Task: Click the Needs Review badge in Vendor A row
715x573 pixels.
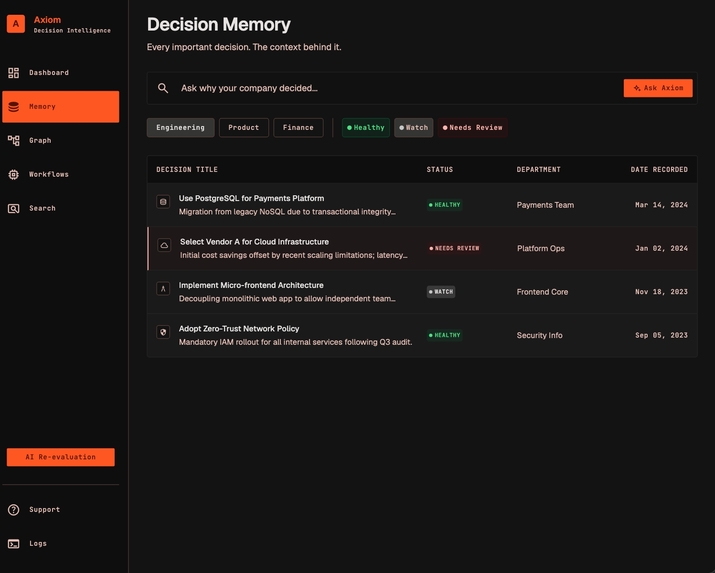Action: [454, 248]
